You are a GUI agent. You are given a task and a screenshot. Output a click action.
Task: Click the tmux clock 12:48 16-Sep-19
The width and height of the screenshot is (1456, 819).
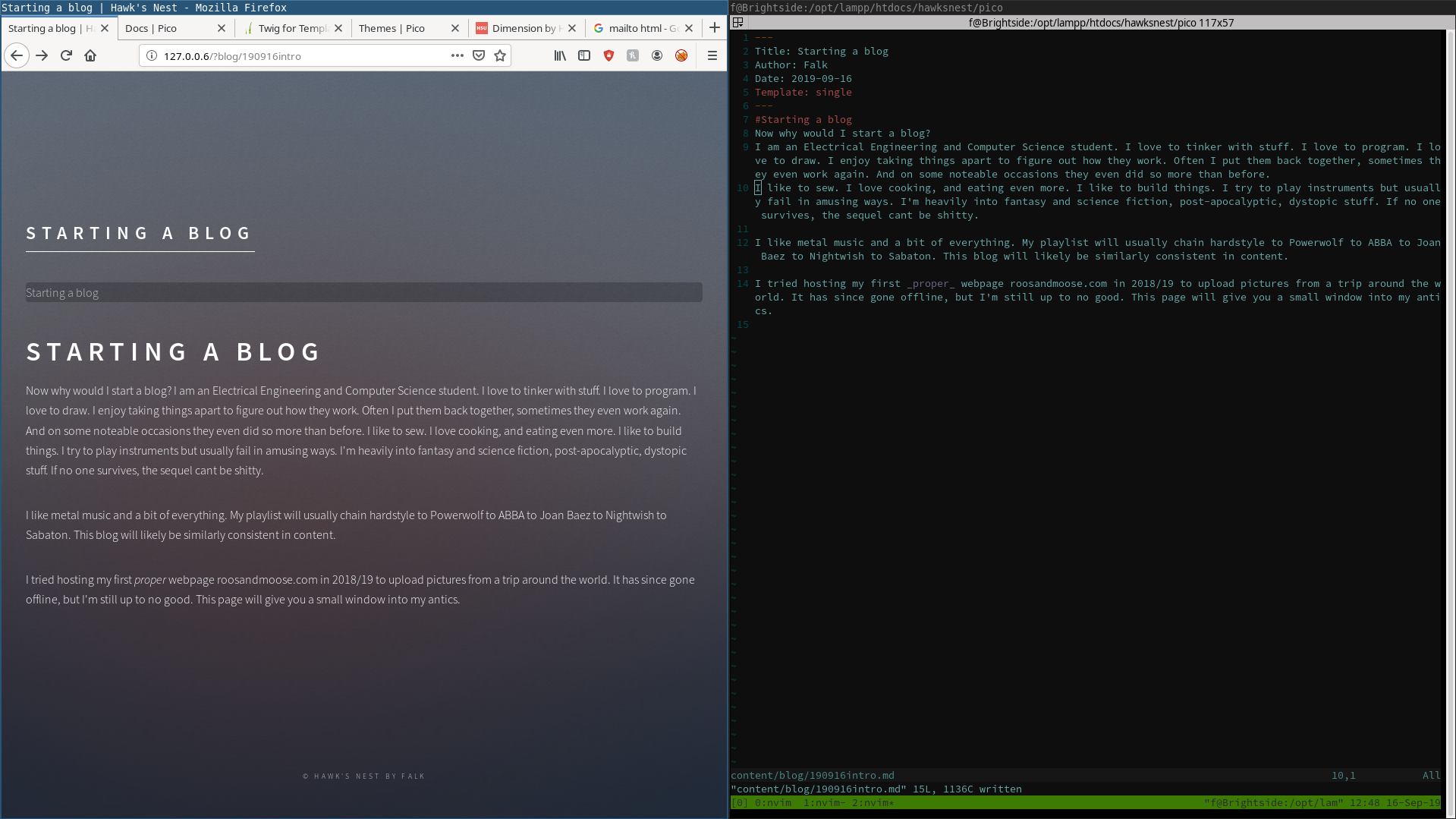pyautogui.click(x=1395, y=802)
